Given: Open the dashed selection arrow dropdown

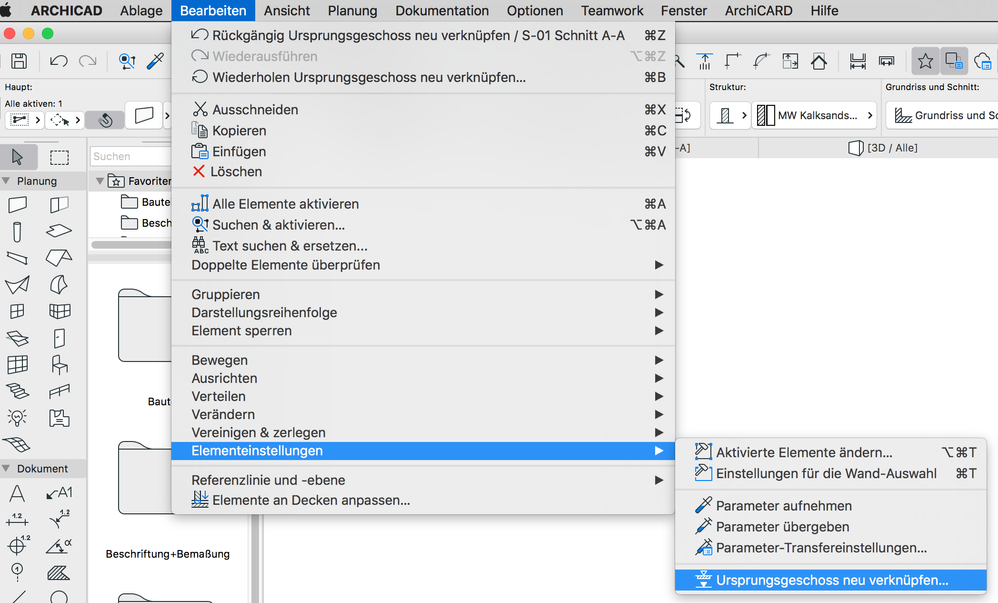Looking at the screenshot, I should point(65,120).
